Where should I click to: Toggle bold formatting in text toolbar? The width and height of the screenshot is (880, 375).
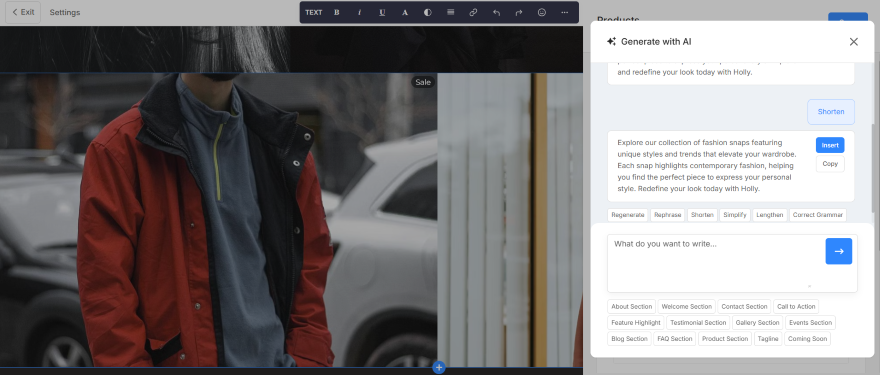(337, 12)
